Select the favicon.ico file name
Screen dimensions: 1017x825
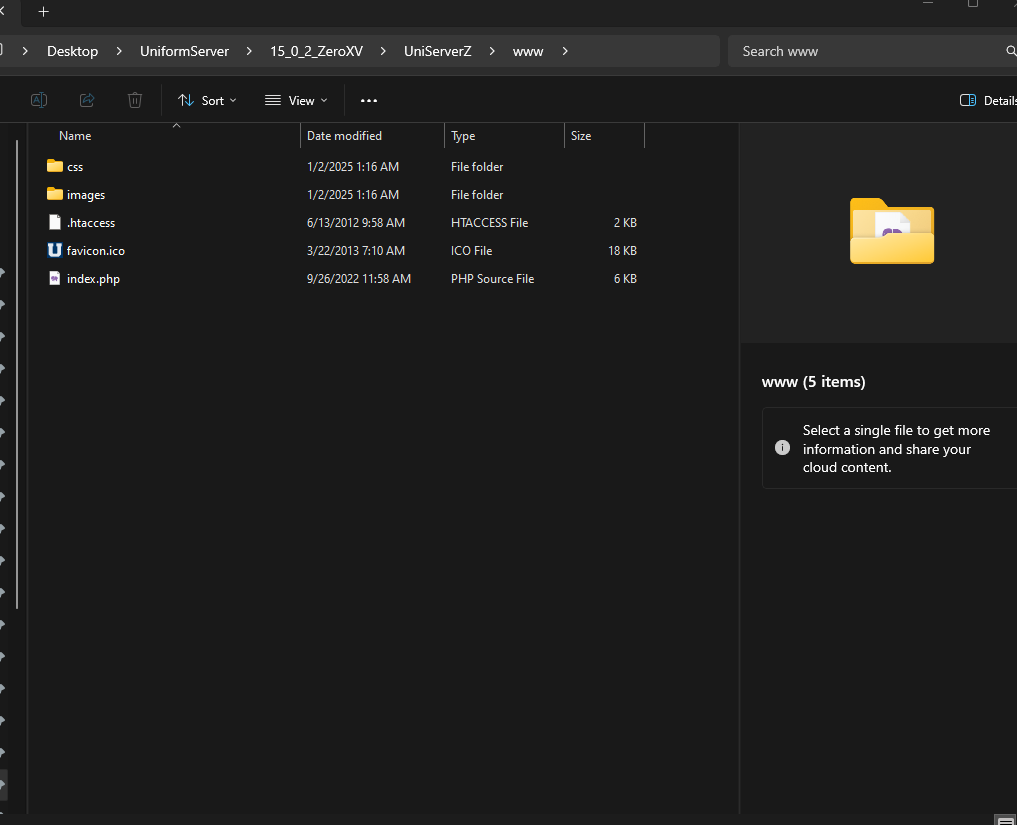click(96, 250)
